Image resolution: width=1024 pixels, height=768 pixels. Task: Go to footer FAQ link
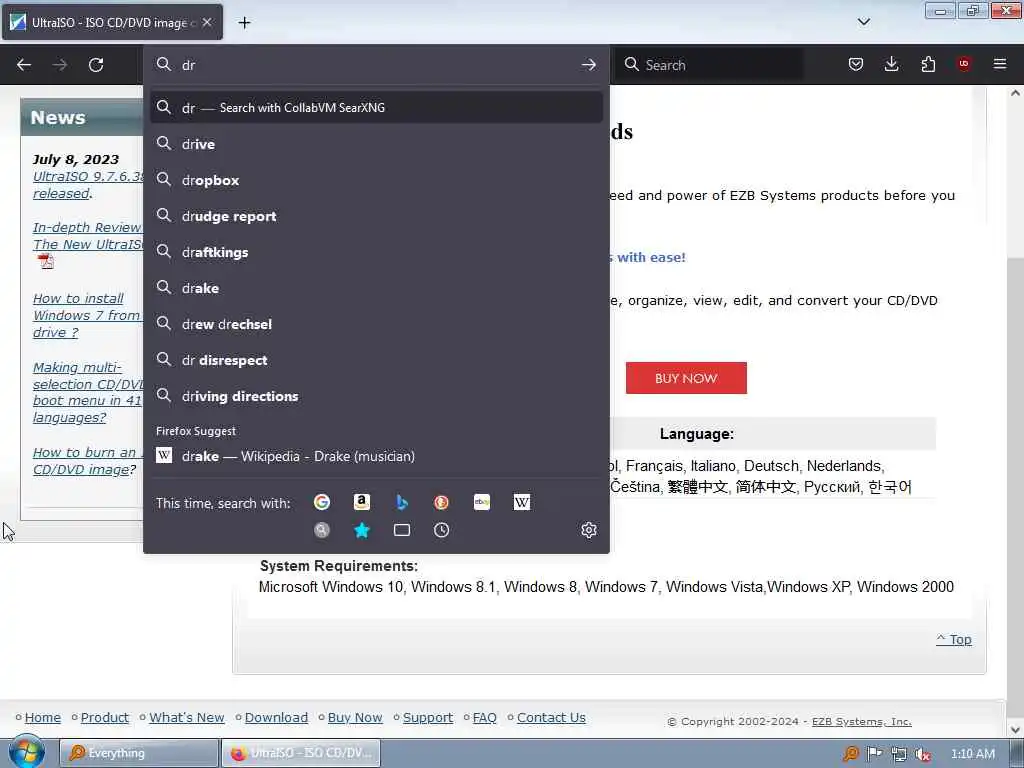485,718
